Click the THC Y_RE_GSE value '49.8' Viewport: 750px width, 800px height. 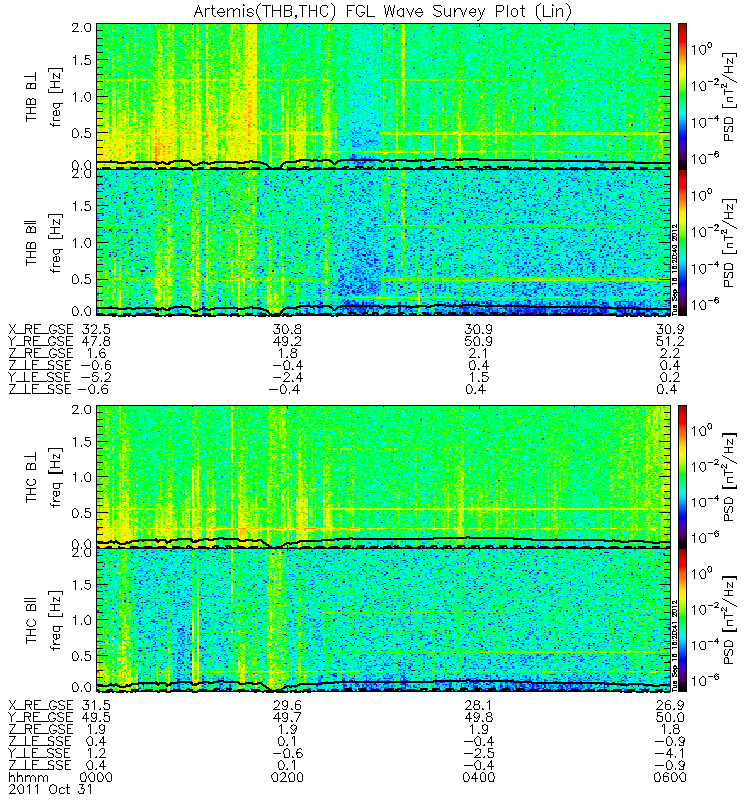pyautogui.click(x=479, y=717)
